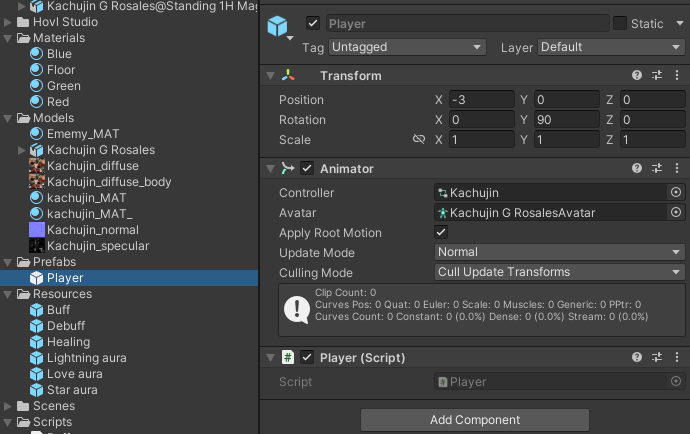The height and width of the screenshot is (434, 690).
Task: Click the Transform component axes icon
Action: coord(288,75)
